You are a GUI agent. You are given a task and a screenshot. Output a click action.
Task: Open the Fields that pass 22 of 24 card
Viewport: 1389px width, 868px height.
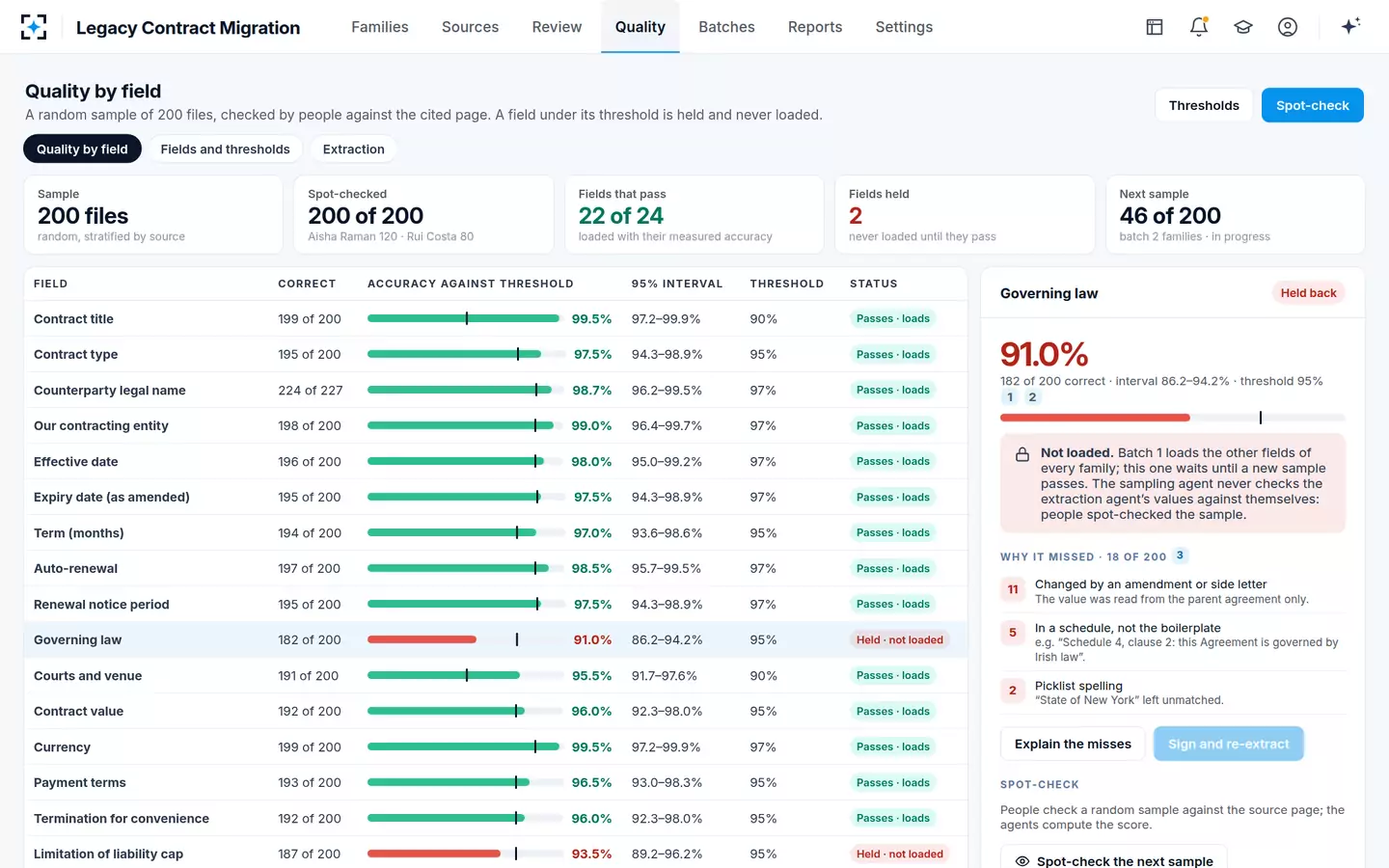click(x=694, y=214)
